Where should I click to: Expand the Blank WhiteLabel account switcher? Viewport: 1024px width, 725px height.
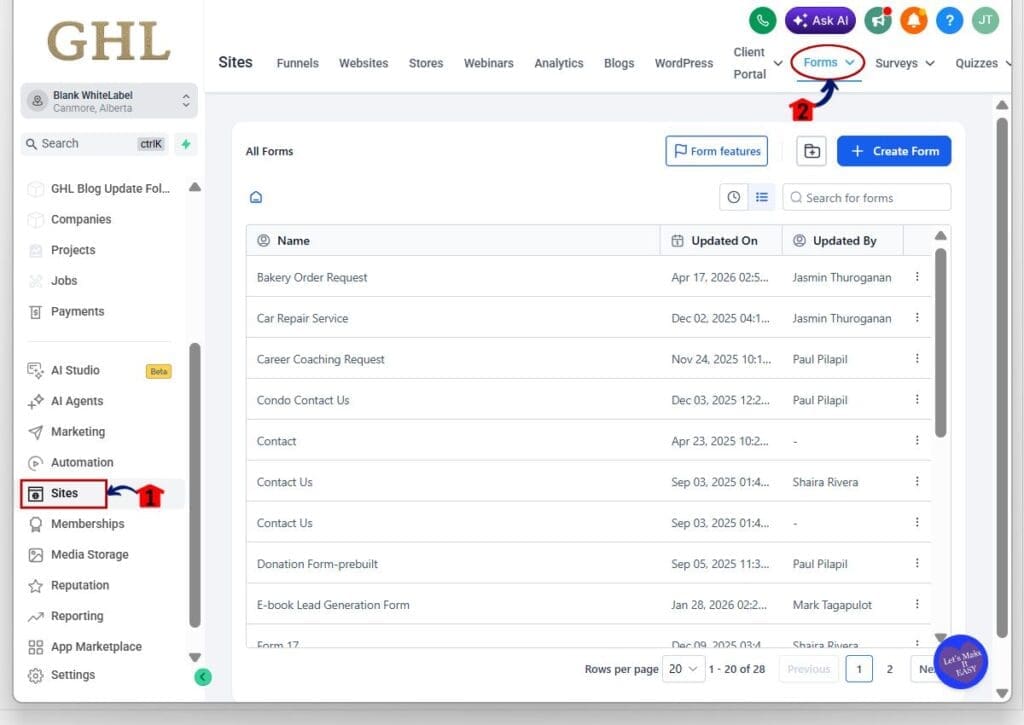108,101
